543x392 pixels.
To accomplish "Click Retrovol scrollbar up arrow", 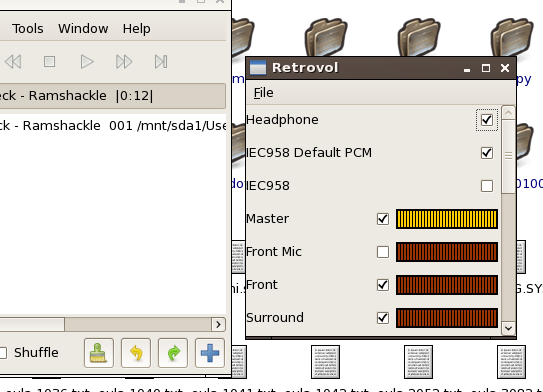I will click(x=508, y=113).
